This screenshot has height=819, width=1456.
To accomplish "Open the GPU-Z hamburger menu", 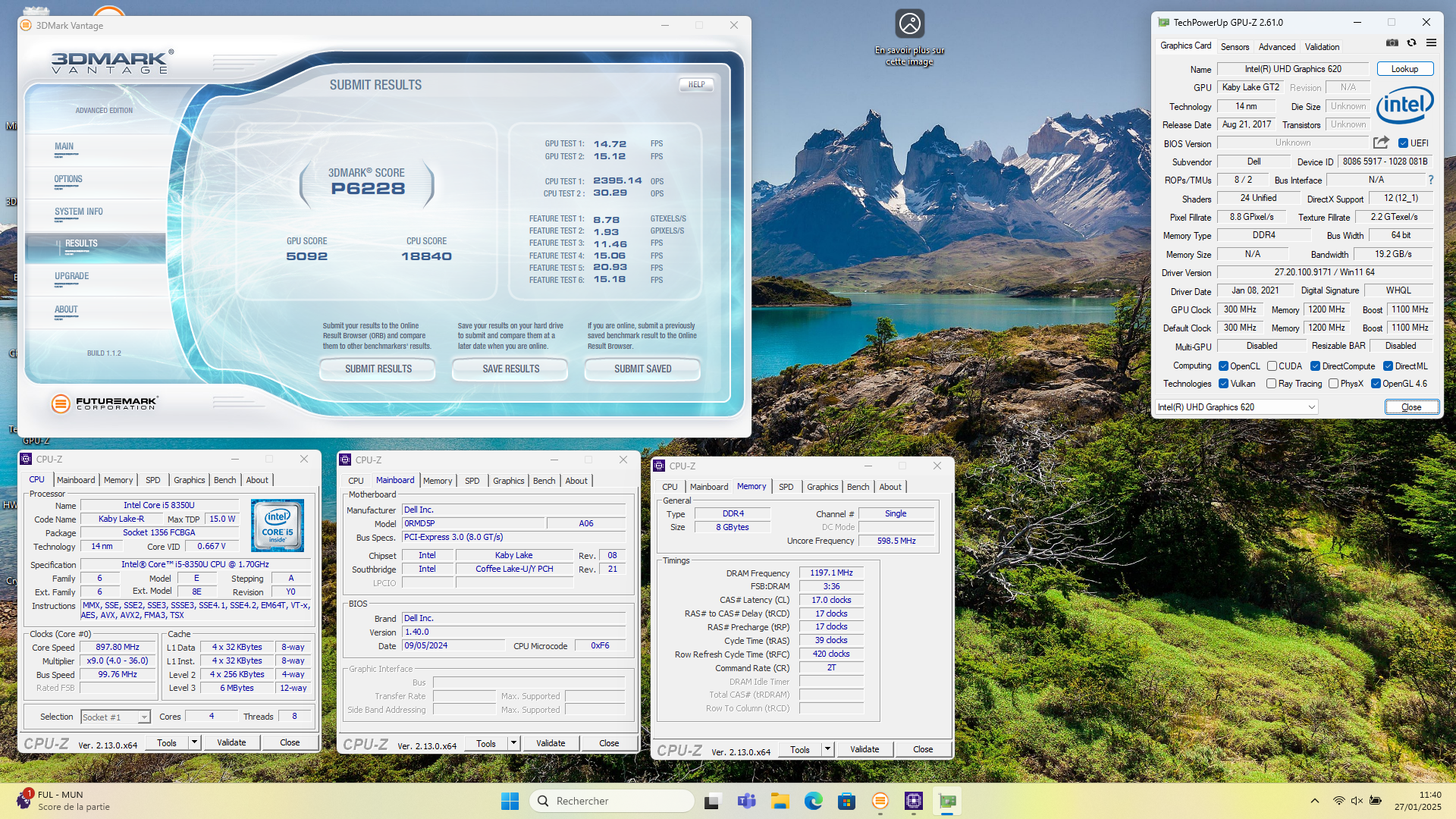I will click(1431, 43).
